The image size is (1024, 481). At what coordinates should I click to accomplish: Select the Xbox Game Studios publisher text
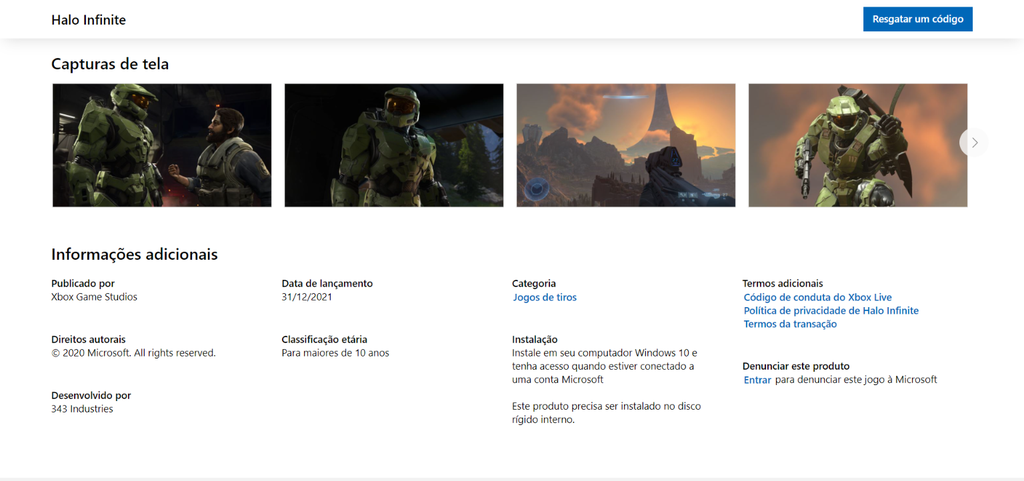[94, 297]
